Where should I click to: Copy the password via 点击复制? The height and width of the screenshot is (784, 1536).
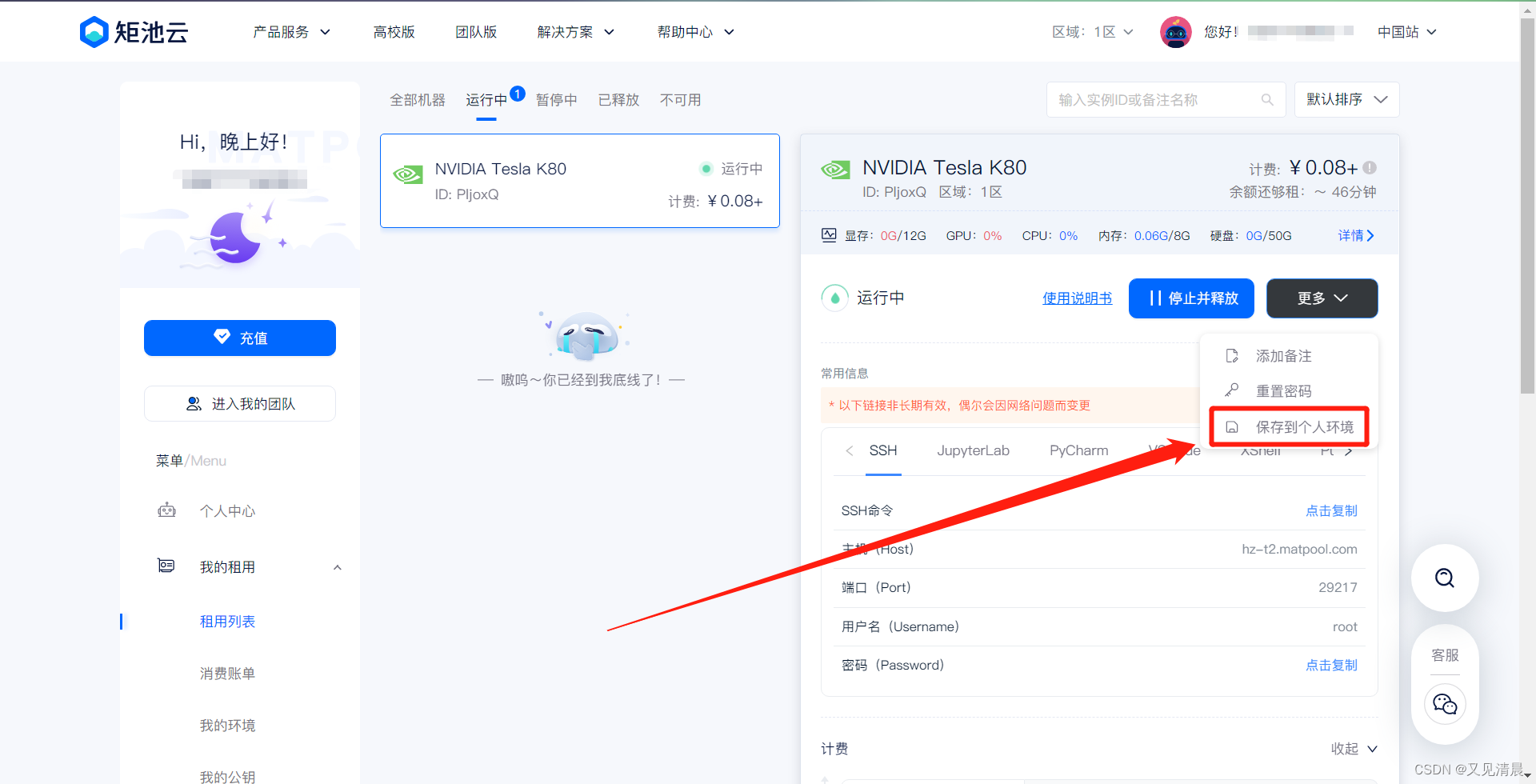click(x=1332, y=665)
